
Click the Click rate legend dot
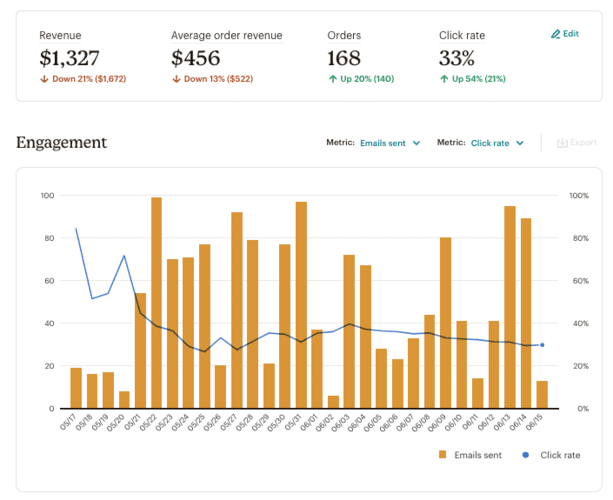(526, 455)
